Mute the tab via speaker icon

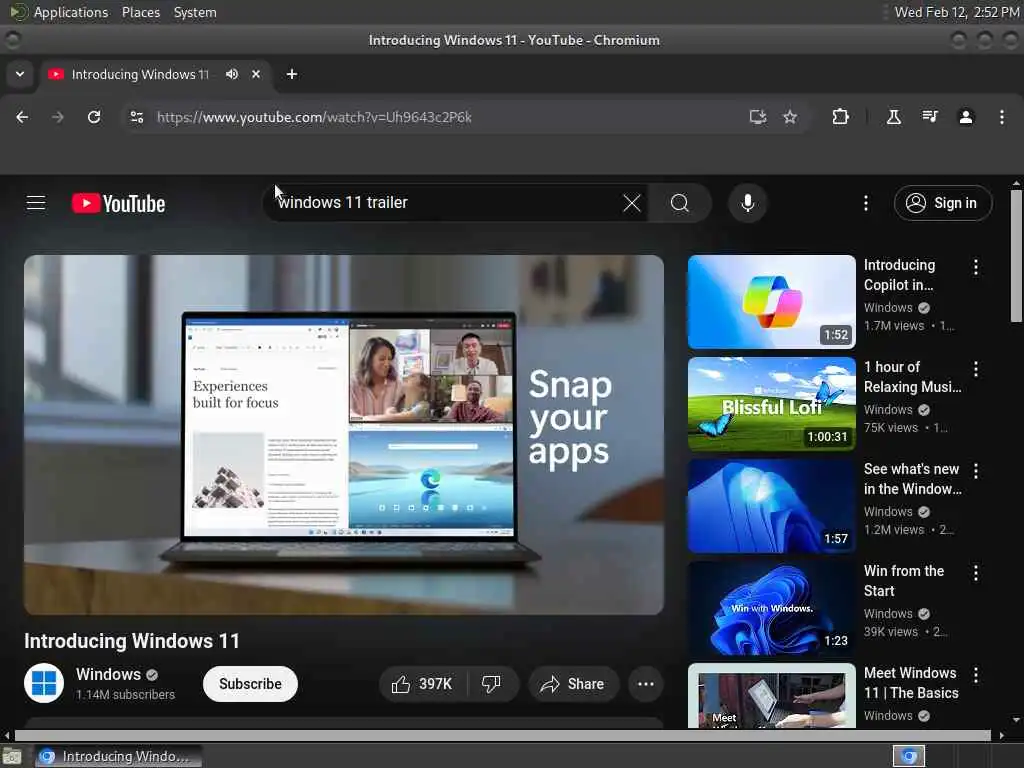point(232,74)
